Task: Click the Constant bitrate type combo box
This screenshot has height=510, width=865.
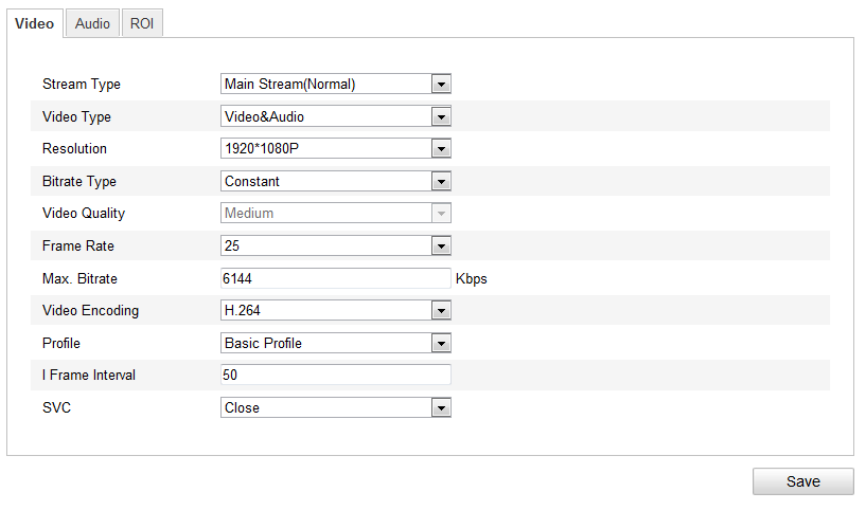Action: pos(335,181)
